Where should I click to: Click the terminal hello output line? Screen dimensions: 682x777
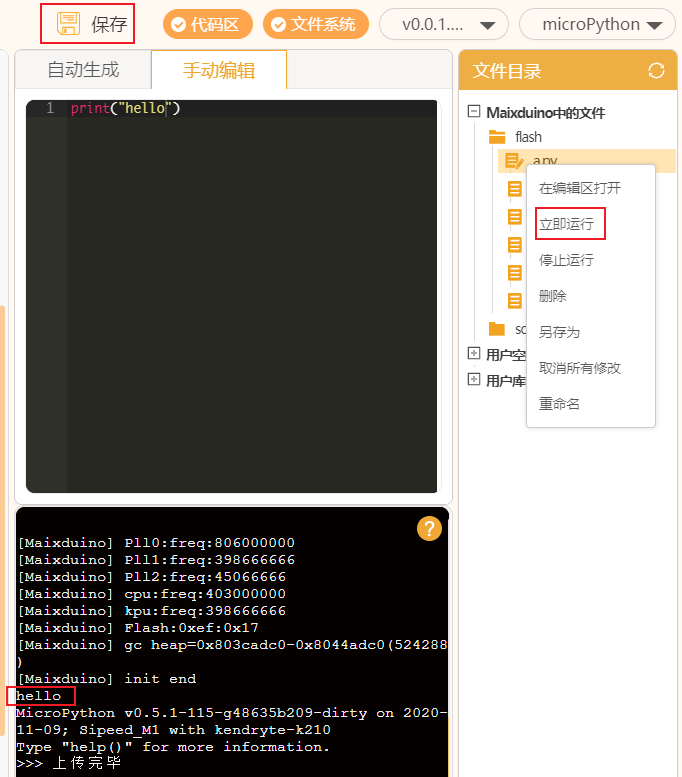click(x=39, y=696)
